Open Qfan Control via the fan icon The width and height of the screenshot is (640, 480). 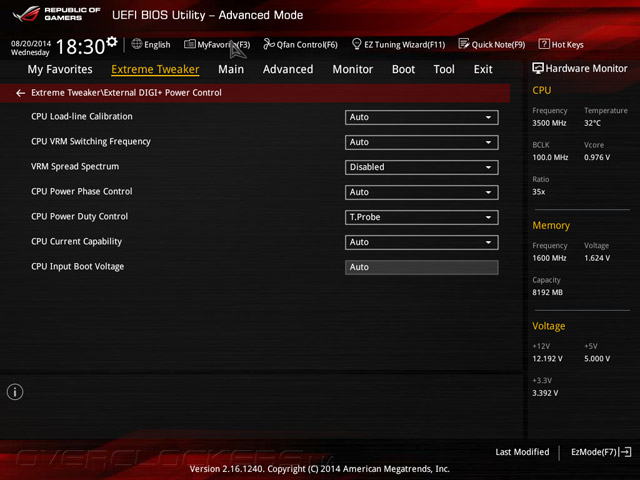269,44
